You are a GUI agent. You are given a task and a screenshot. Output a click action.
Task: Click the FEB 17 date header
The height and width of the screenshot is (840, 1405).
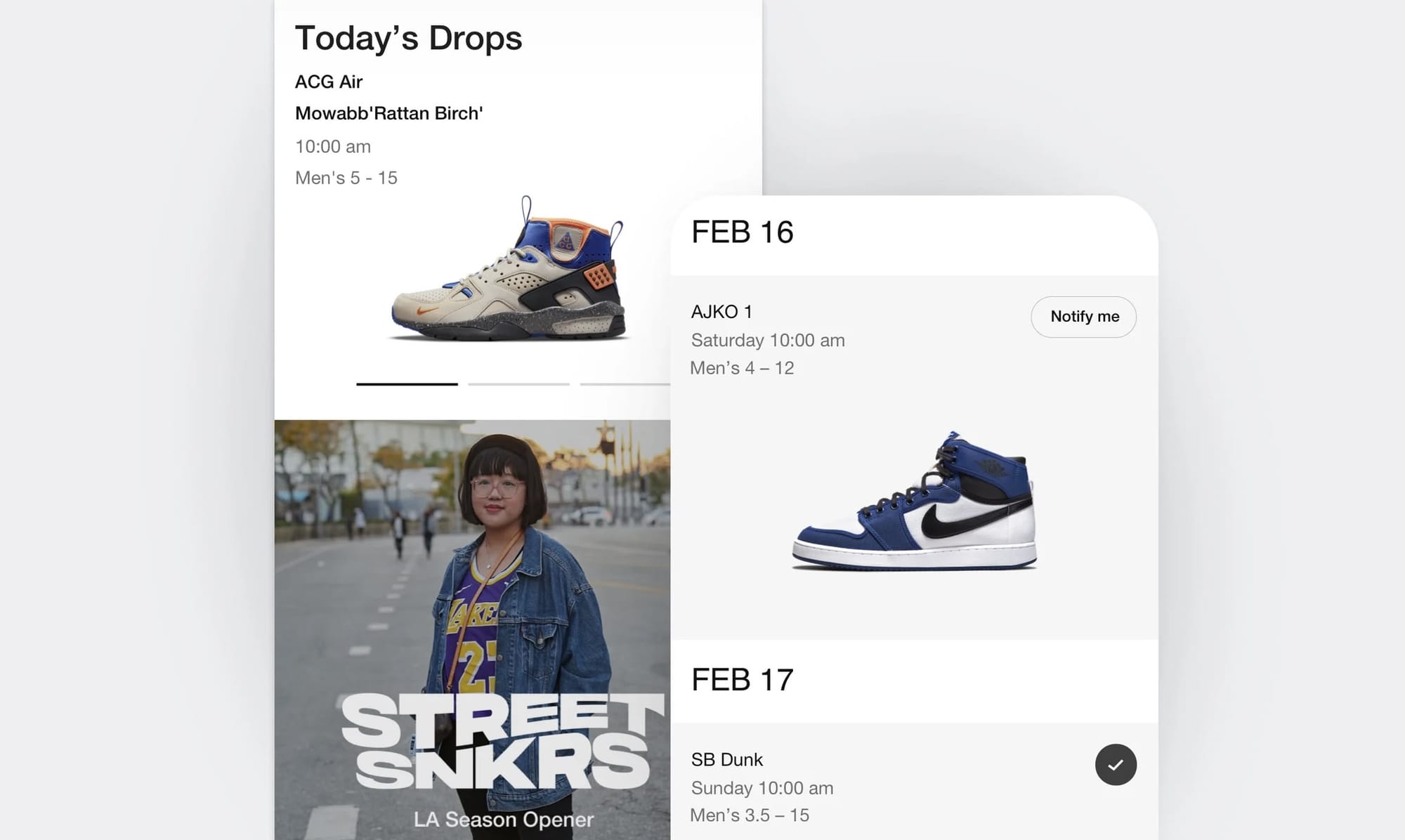click(743, 680)
